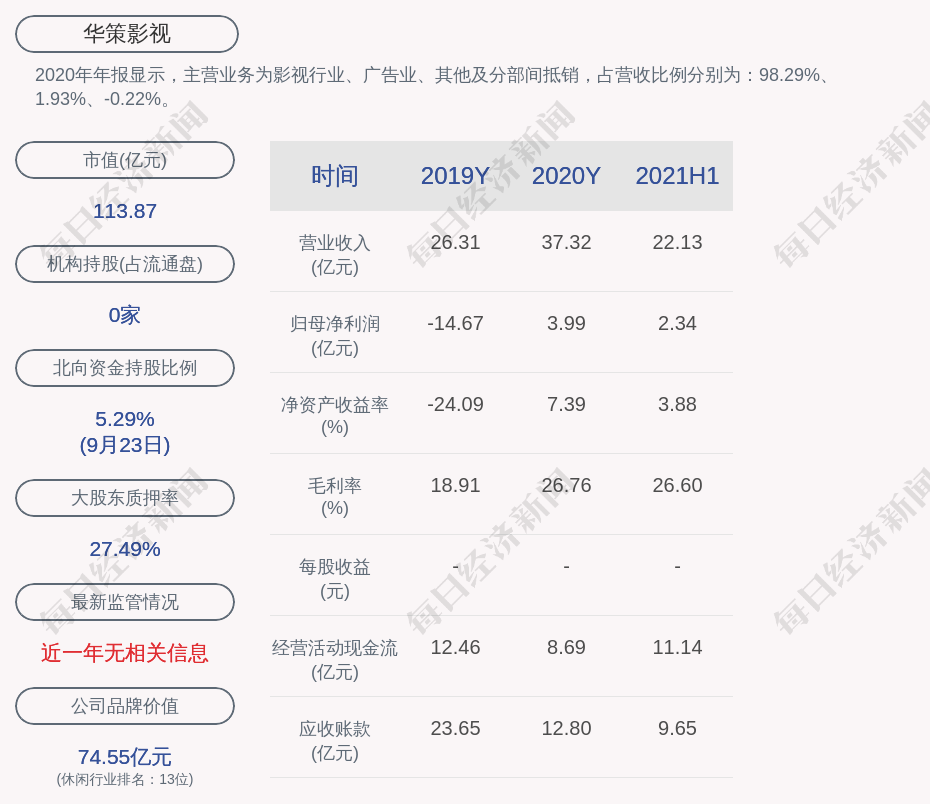Click the receivables cell 12.80
Screen dimensions: 930x804
(x=566, y=728)
